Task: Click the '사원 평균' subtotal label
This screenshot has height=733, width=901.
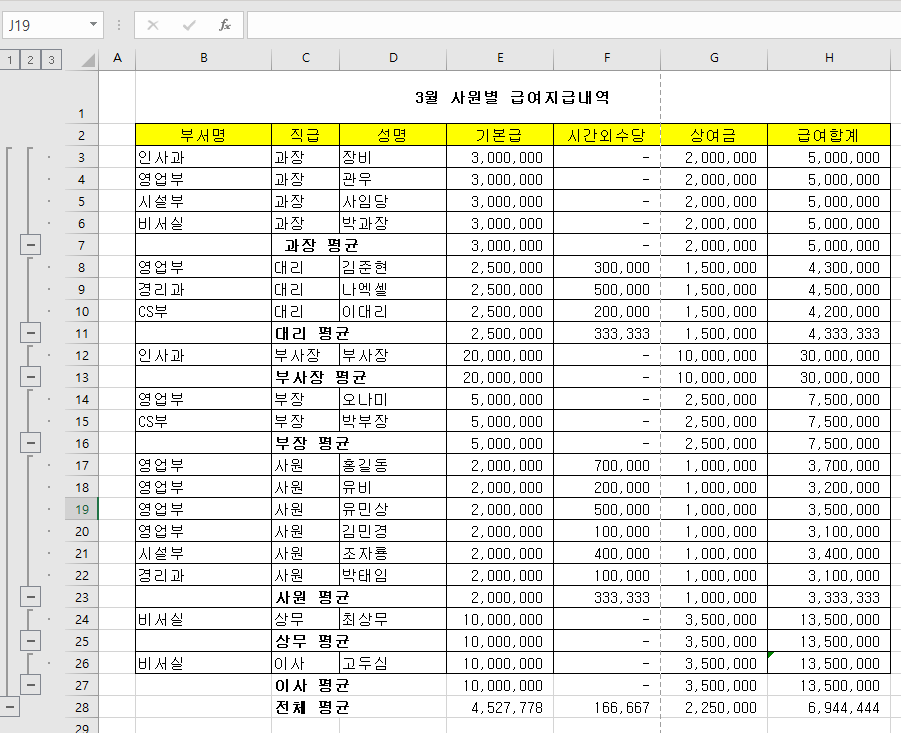Action: click(x=313, y=597)
